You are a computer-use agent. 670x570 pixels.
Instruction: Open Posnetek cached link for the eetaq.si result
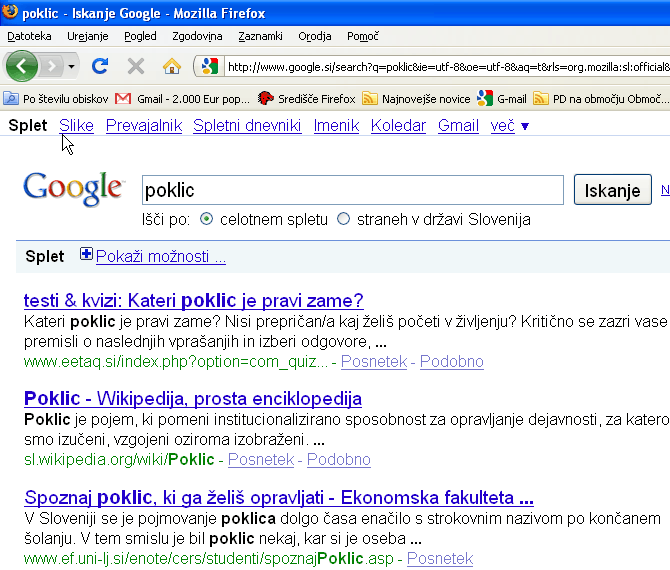click(x=374, y=361)
